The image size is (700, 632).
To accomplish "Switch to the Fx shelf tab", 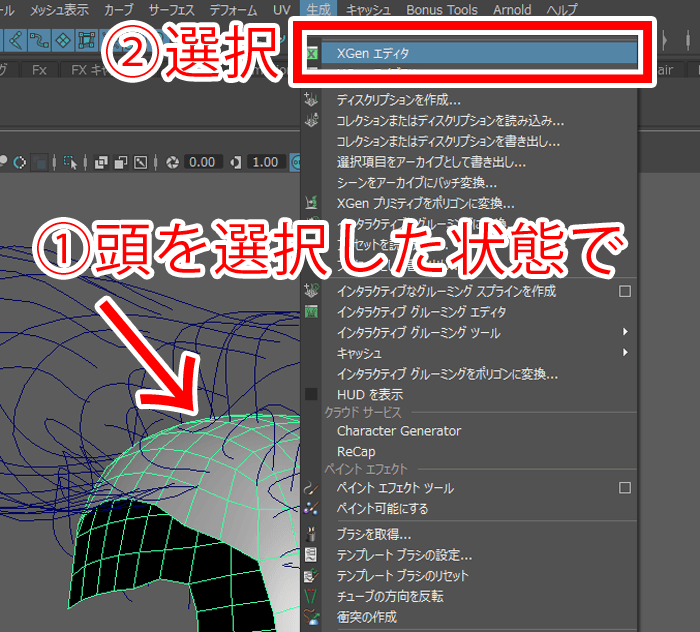I will point(39,70).
